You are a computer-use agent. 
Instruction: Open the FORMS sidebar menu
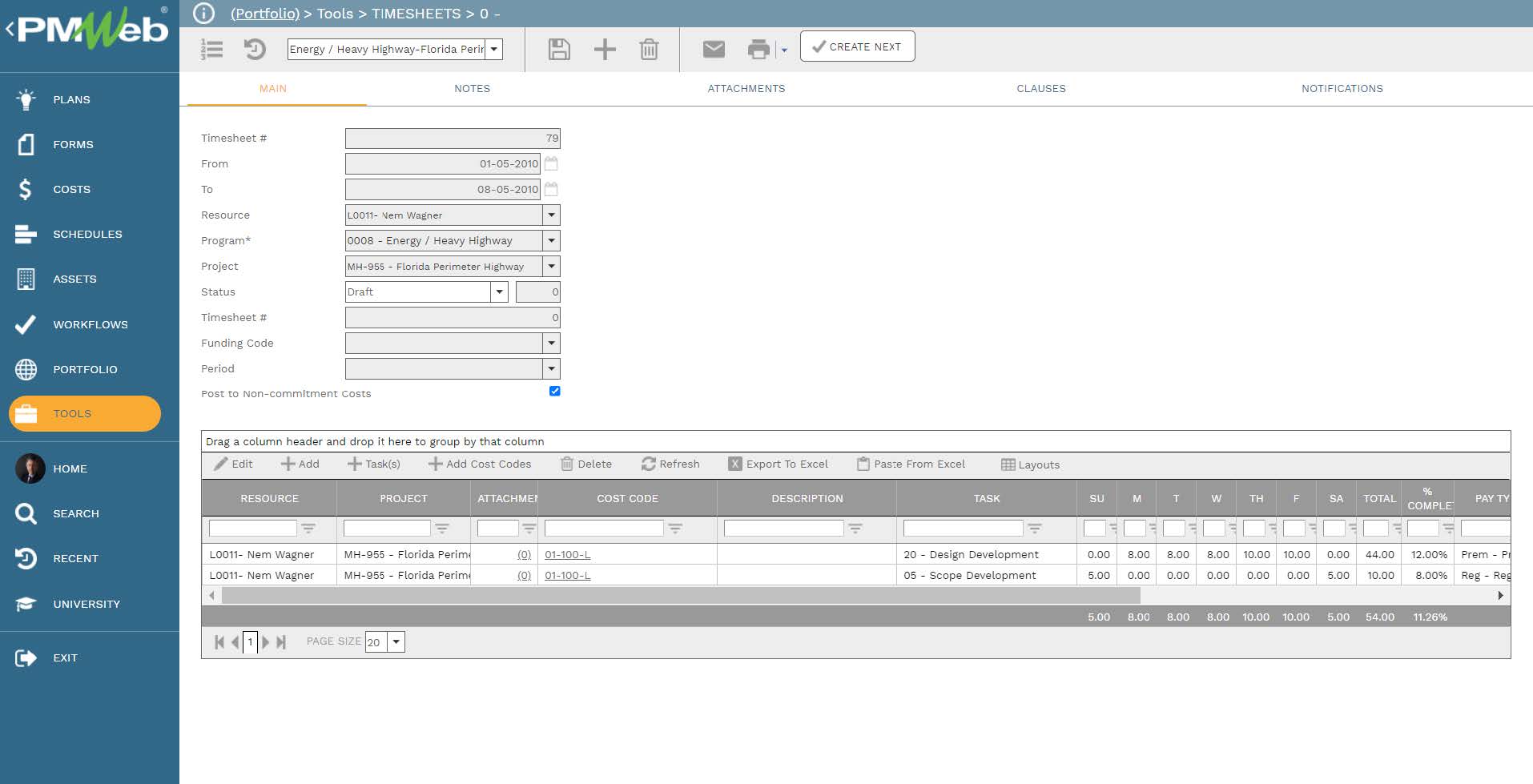pos(73,144)
